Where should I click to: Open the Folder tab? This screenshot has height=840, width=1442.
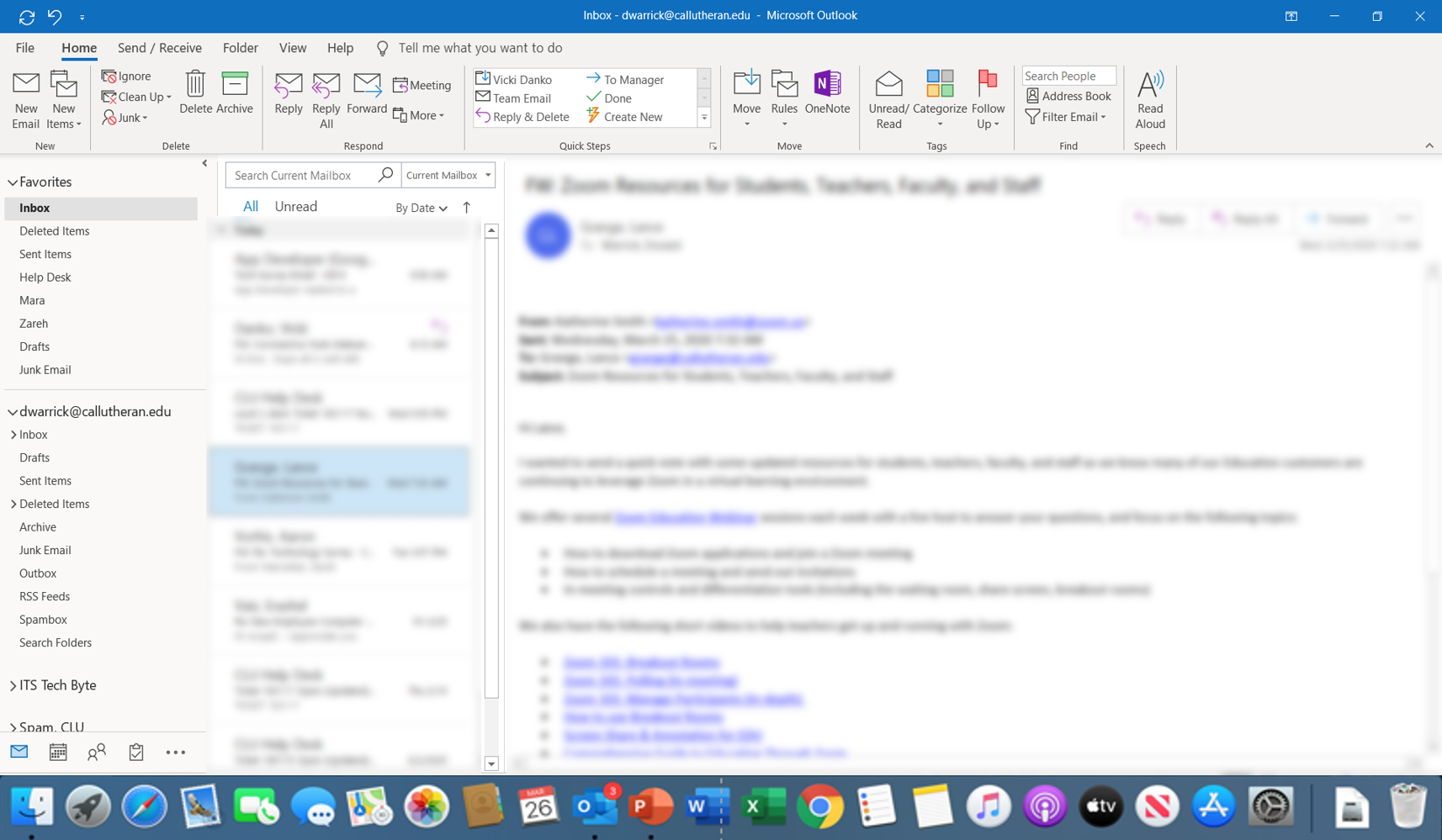(241, 48)
